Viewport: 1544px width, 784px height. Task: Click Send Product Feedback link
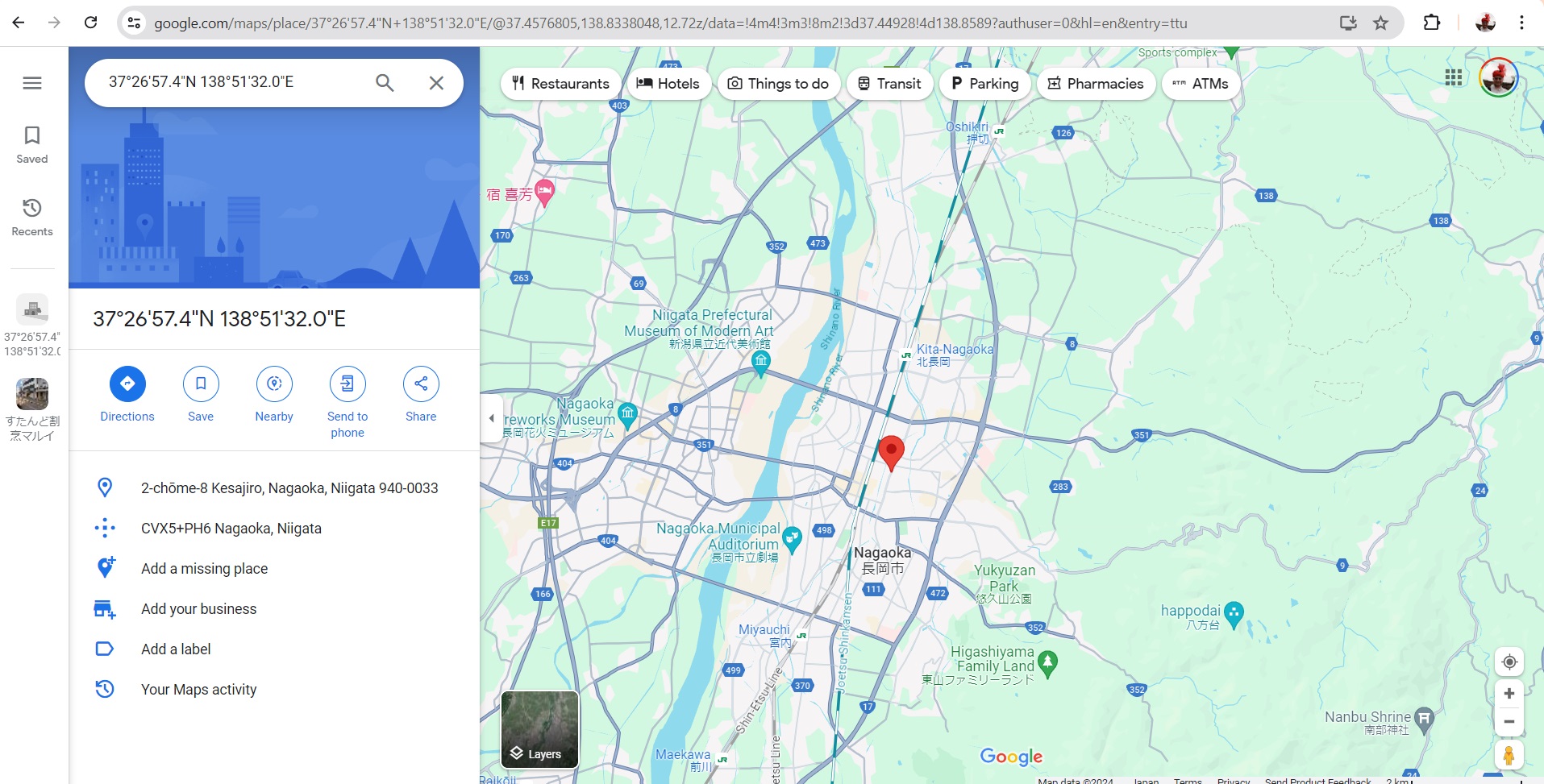pyautogui.click(x=1317, y=780)
